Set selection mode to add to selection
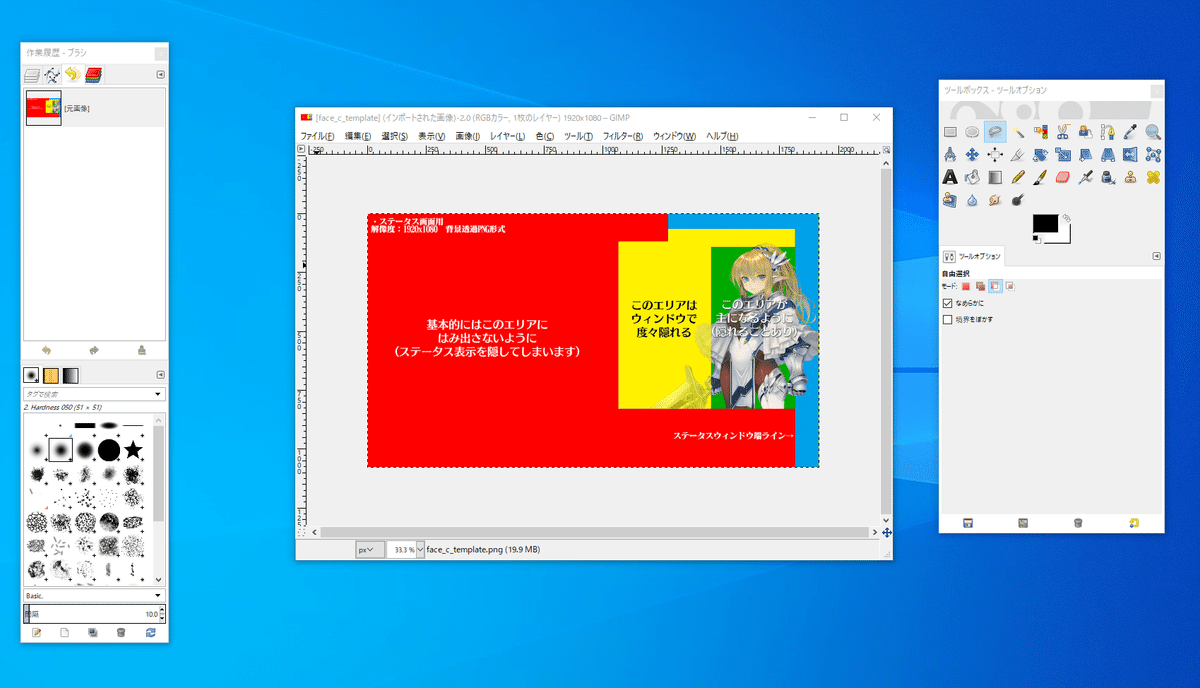1200x688 pixels. click(x=981, y=287)
